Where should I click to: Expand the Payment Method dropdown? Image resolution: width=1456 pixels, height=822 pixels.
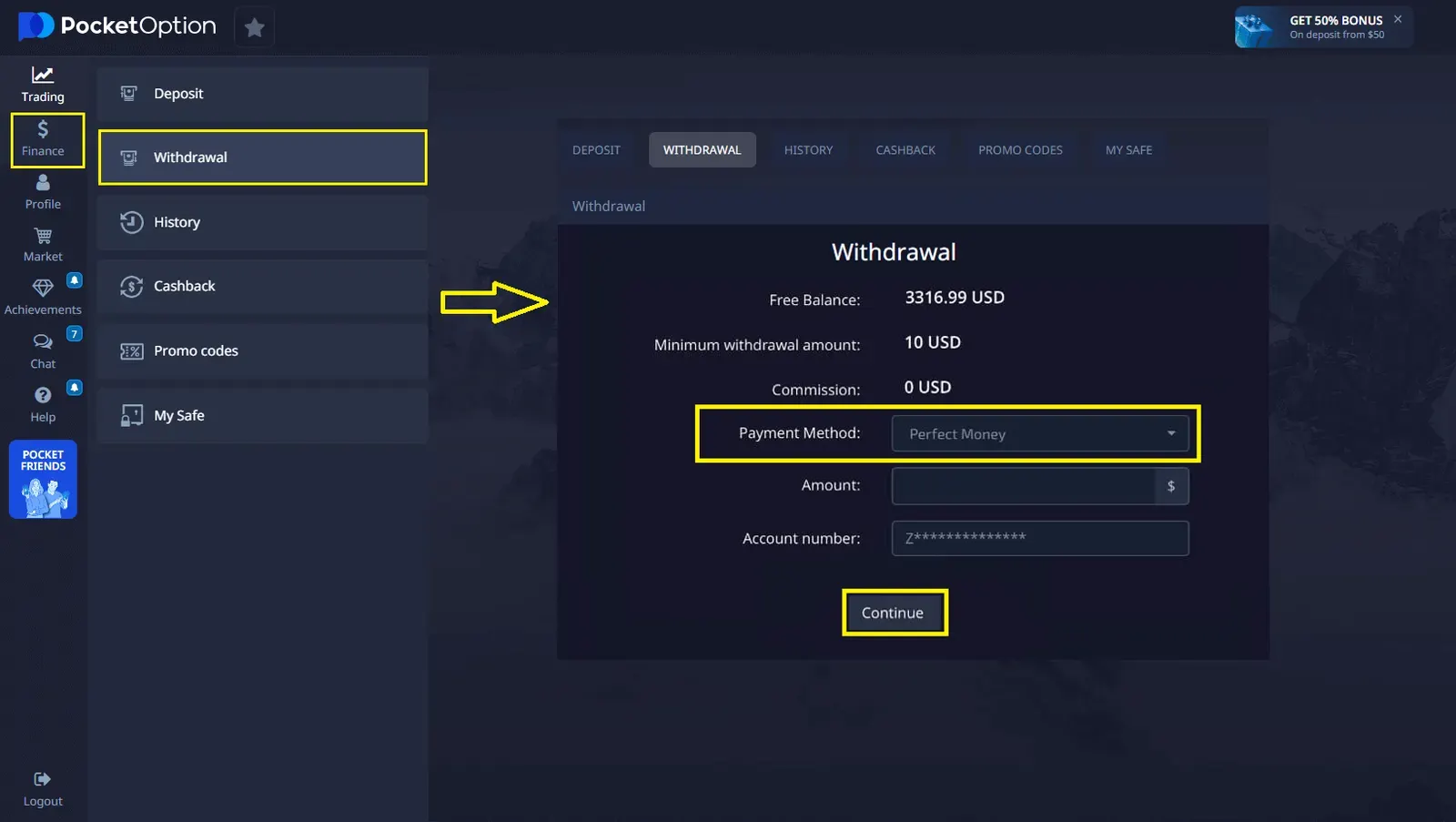[x=1040, y=434]
